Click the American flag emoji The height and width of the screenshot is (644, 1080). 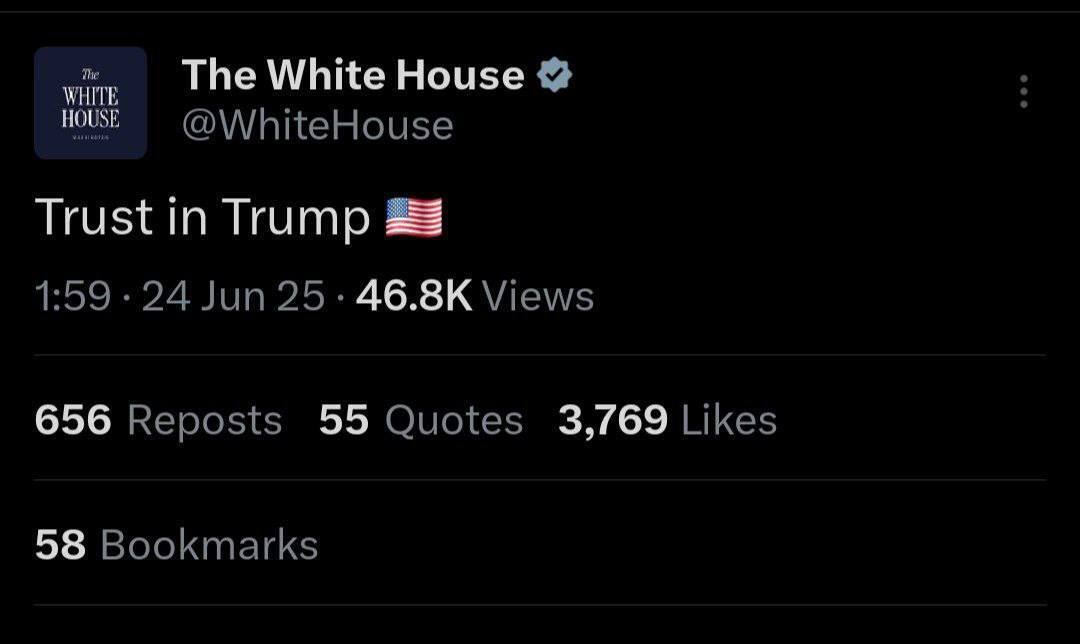click(x=414, y=218)
